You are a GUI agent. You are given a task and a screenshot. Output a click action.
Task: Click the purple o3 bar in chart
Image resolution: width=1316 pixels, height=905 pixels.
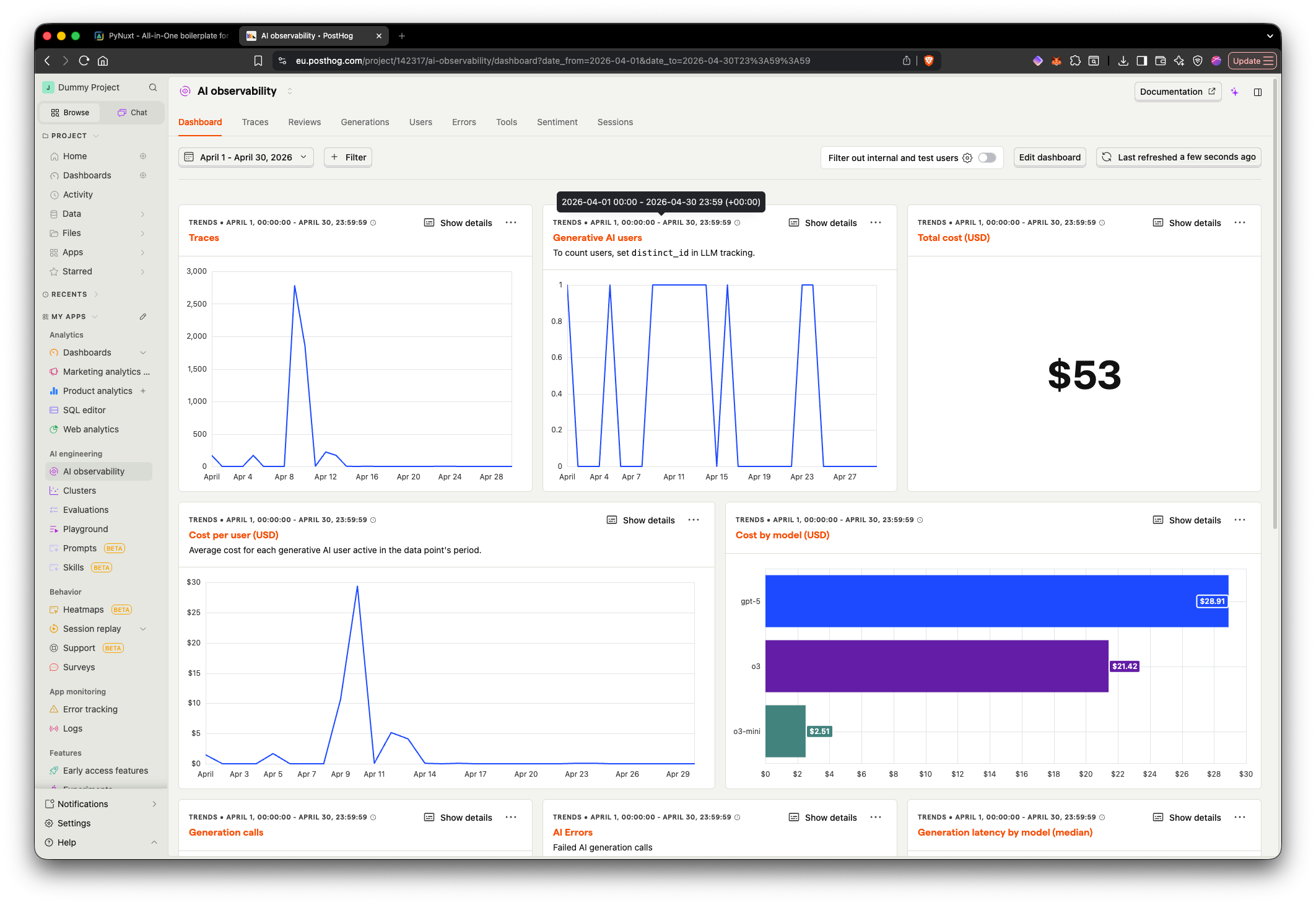[x=936, y=666]
